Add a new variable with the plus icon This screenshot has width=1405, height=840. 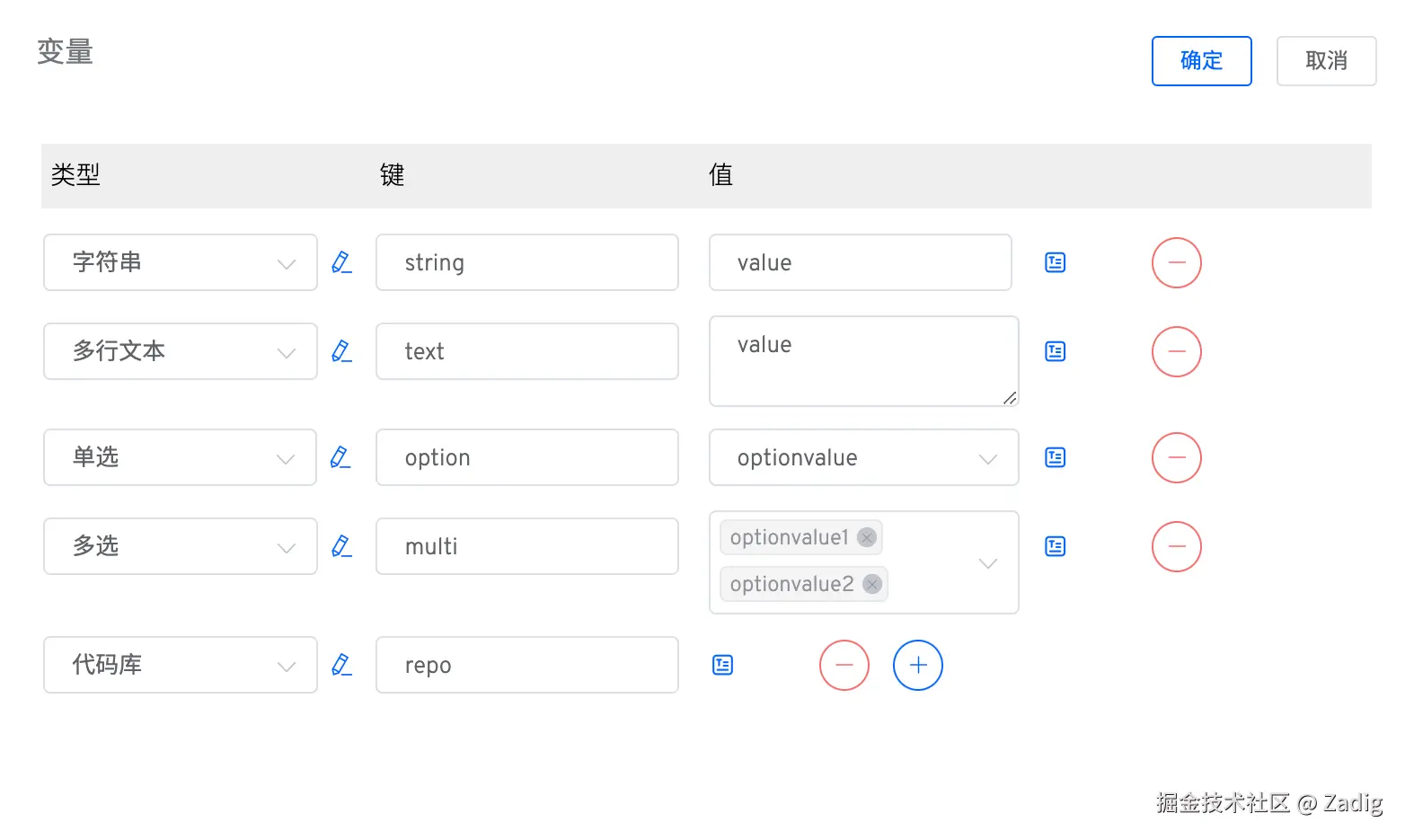pyautogui.click(x=918, y=665)
